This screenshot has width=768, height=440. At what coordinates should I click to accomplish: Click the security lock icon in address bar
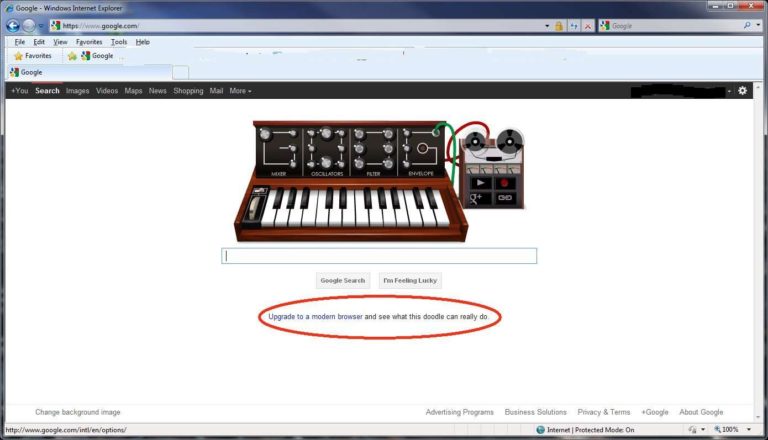point(559,25)
